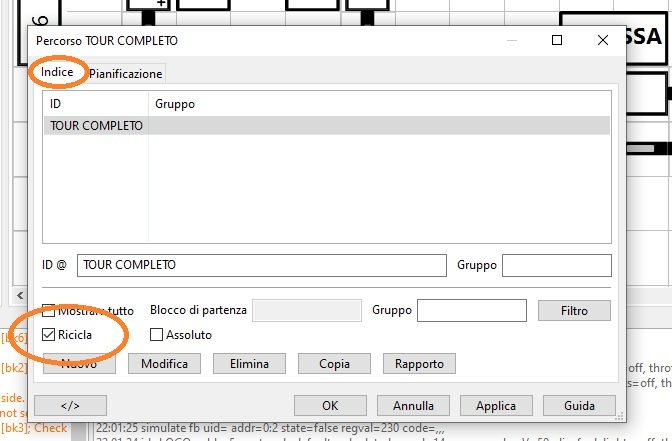672x441 pixels.
Task: Select the TOUR COMPLETO row
Action: [x=96, y=126]
